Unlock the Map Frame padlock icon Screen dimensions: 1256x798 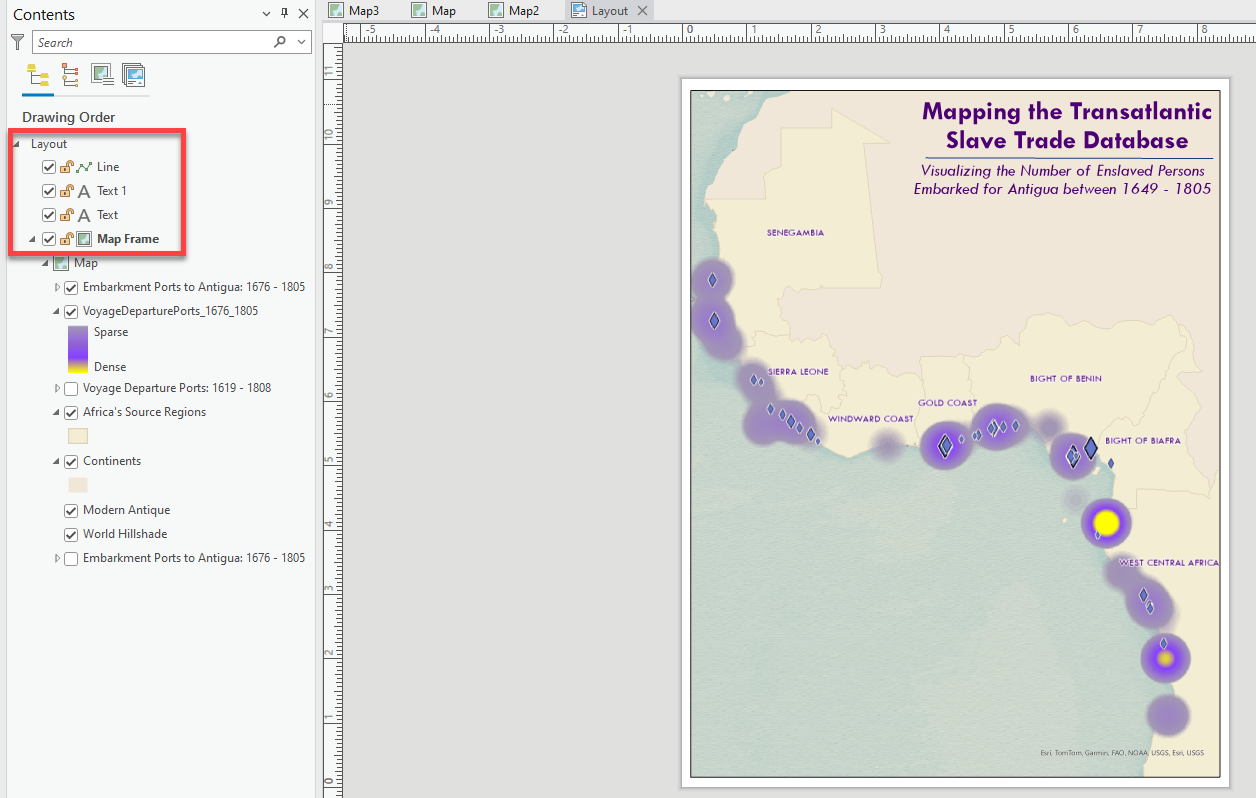pos(66,239)
